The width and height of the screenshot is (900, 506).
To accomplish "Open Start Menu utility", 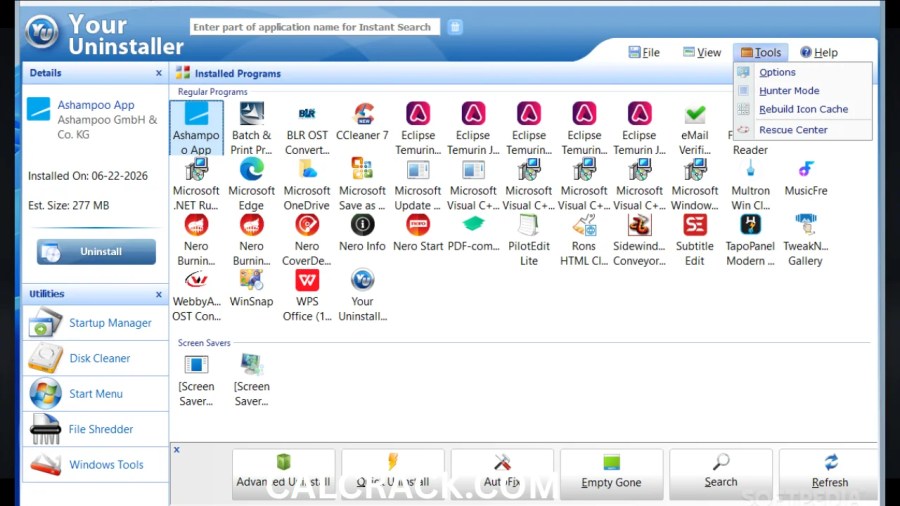I will (95, 394).
